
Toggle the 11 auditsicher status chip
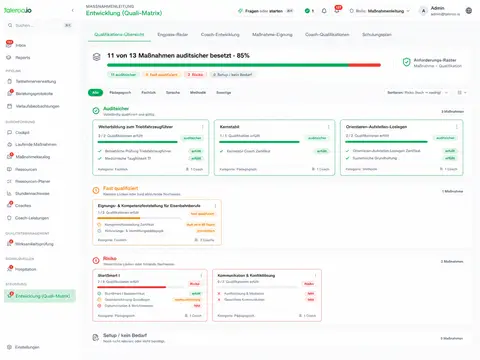(123, 75)
